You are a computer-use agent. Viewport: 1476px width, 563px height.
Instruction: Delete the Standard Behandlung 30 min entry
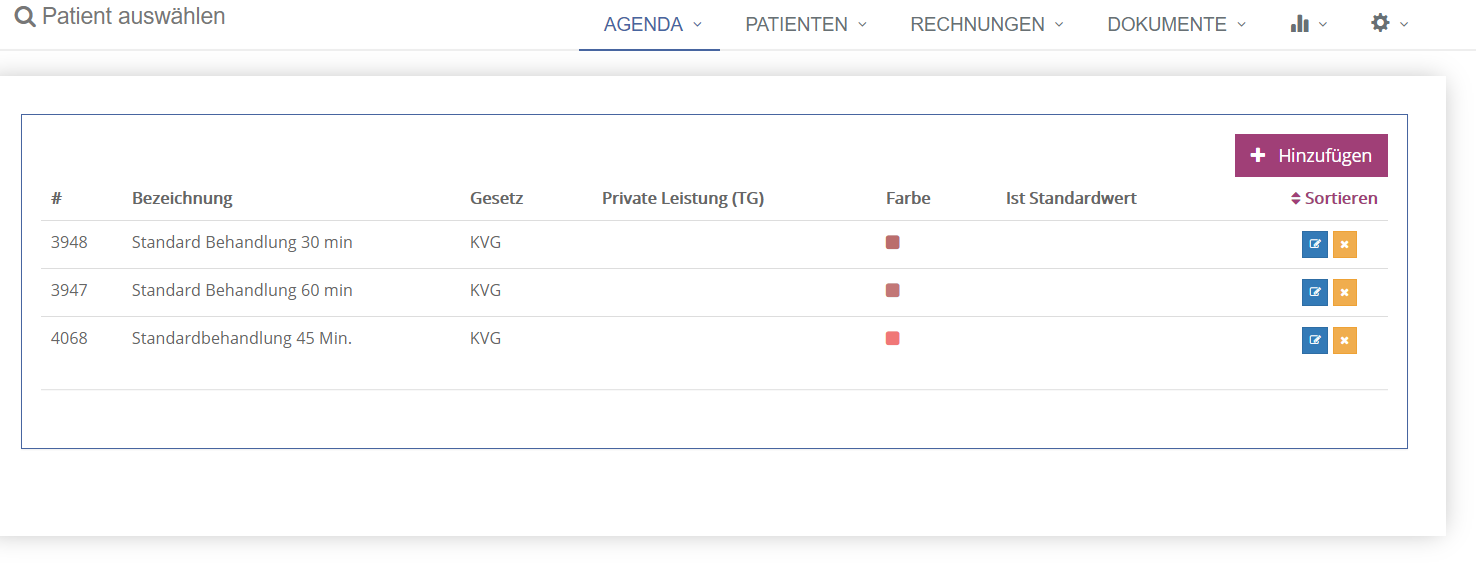click(1345, 245)
